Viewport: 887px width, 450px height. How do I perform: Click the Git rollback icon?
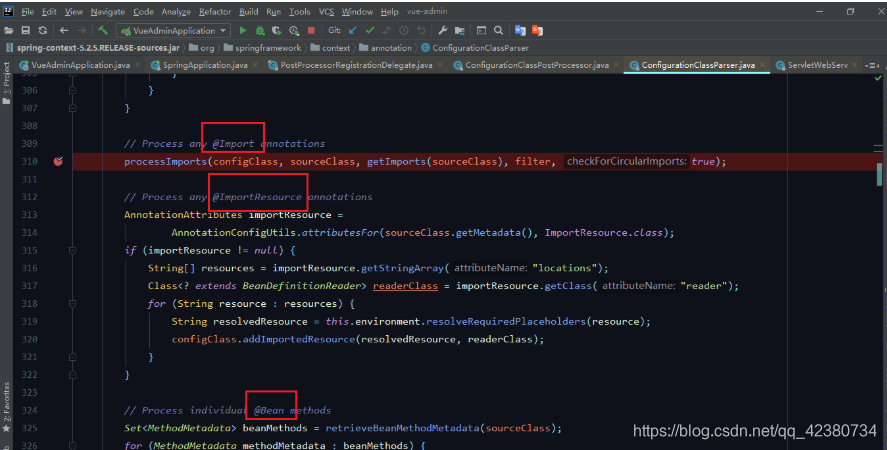click(x=421, y=31)
